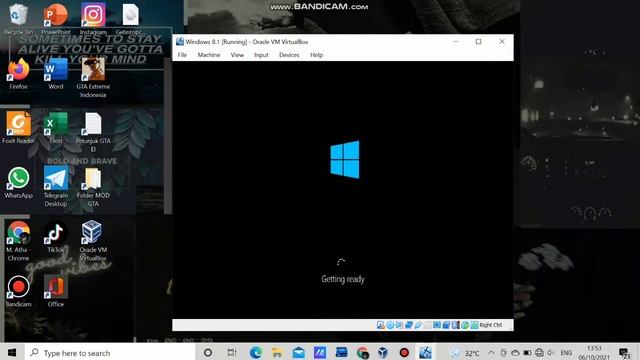Click the Windows Start button
The height and width of the screenshot is (360, 640).
coord(12,352)
